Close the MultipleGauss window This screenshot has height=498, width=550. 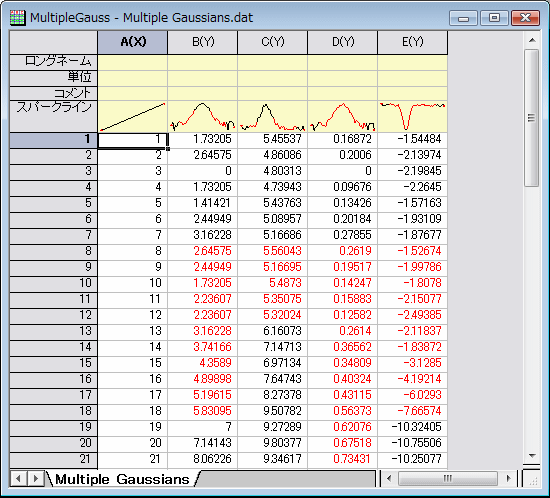tap(525, 18)
